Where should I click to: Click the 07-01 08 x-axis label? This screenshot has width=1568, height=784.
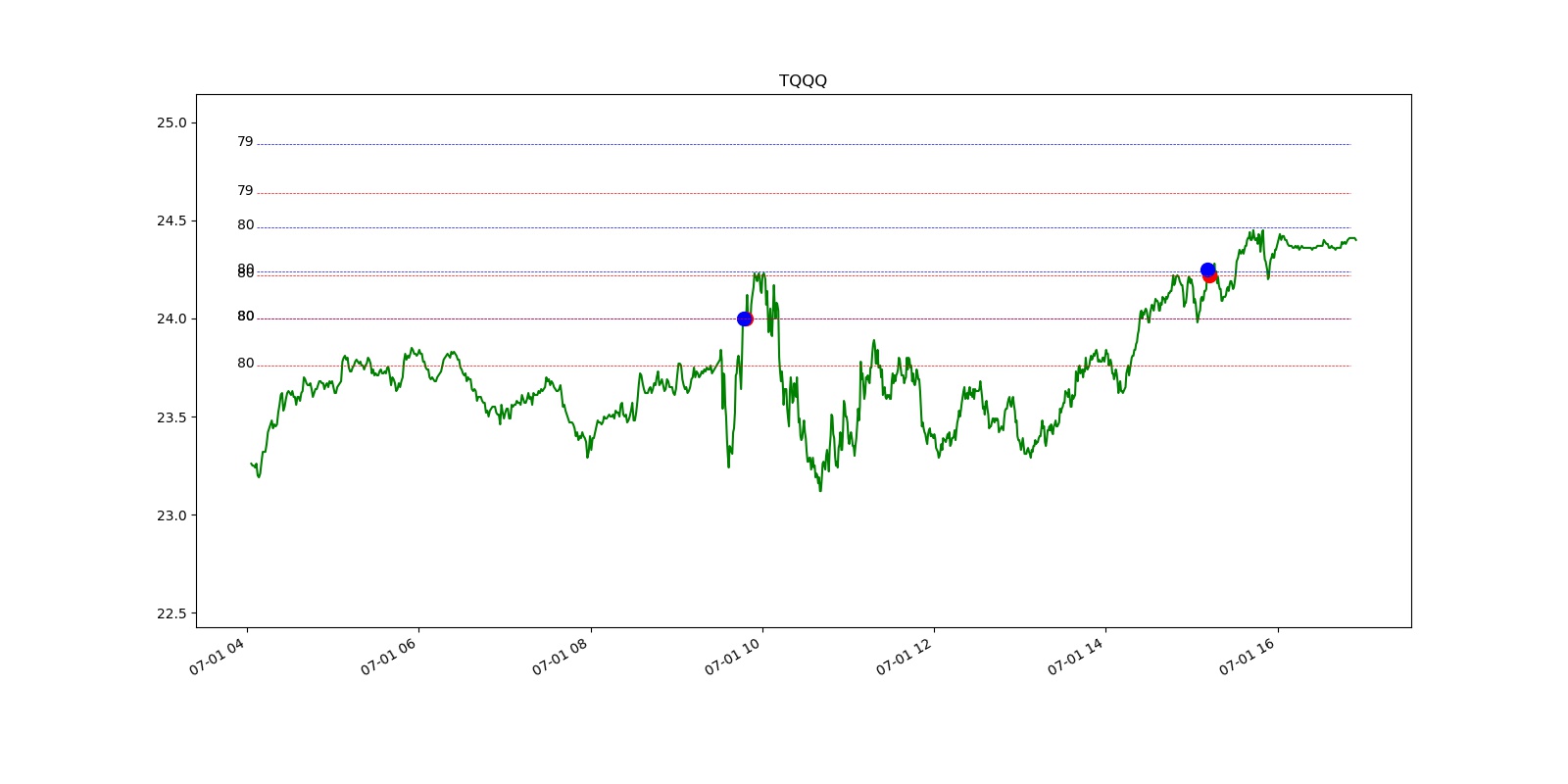pos(560,656)
